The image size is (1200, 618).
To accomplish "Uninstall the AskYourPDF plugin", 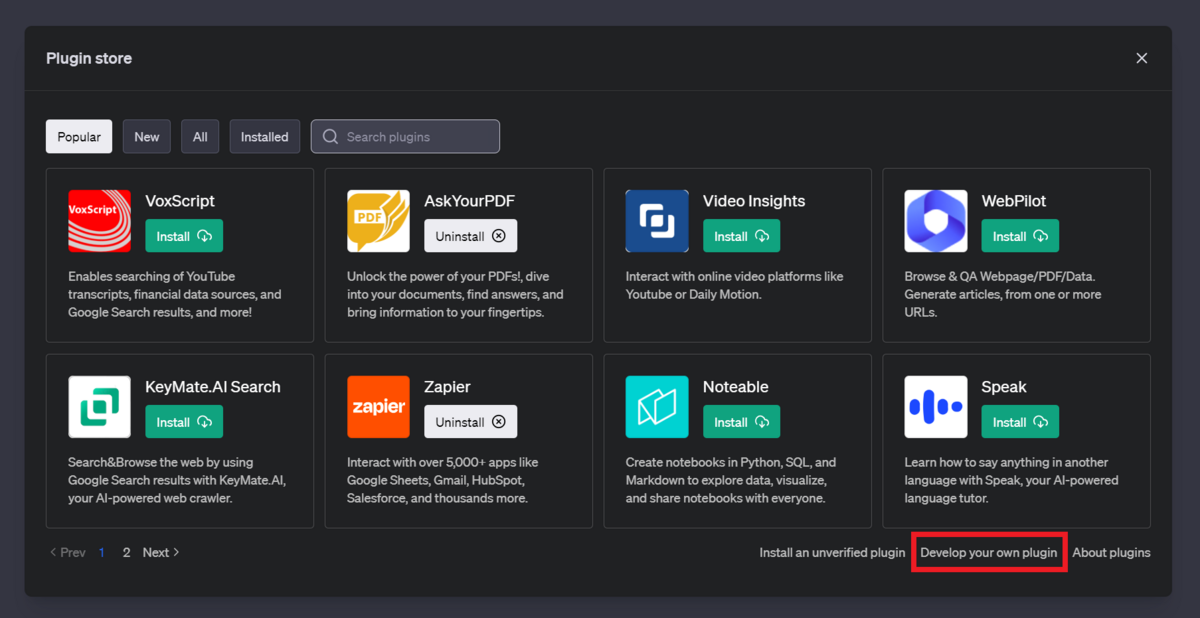I will pos(471,236).
